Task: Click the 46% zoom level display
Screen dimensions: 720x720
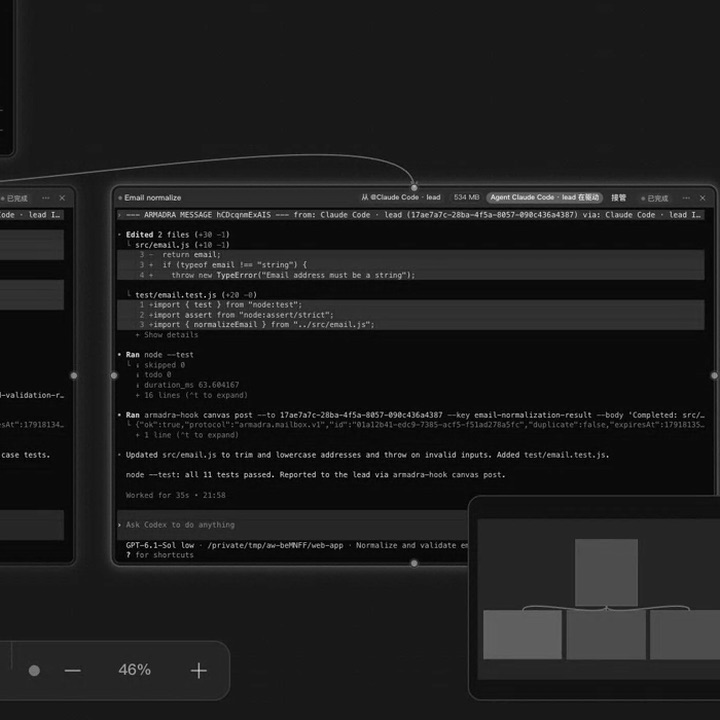Action: [x=134, y=669]
